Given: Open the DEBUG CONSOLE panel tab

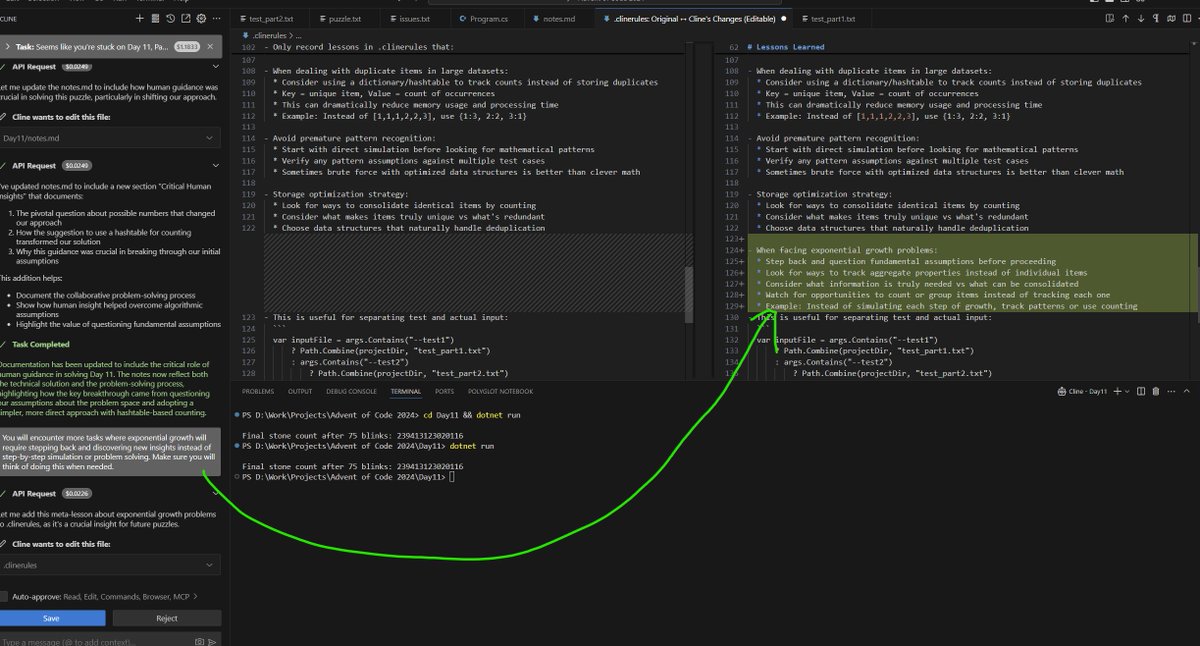Looking at the screenshot, I should coord(350,391).
